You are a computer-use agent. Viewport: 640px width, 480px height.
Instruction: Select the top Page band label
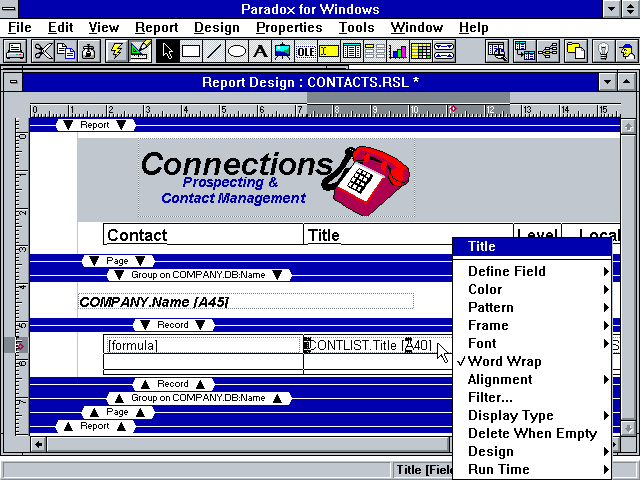tap(118, 260)
